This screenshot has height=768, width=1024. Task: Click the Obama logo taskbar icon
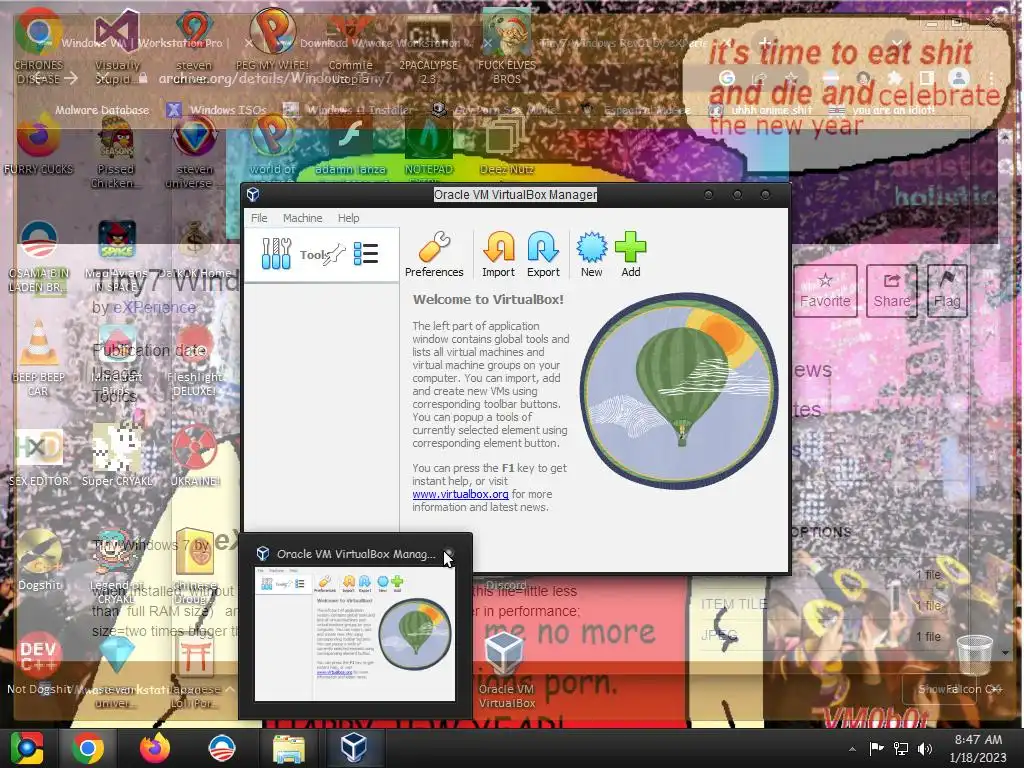tap(221, 748)
